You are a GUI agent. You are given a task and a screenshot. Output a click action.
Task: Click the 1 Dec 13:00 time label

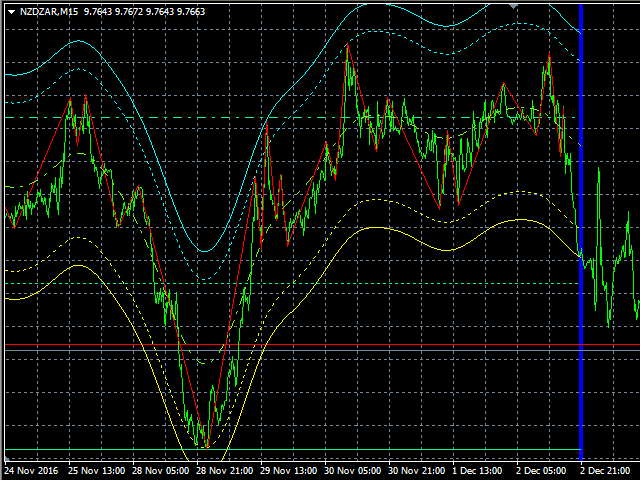coord(477,471)
